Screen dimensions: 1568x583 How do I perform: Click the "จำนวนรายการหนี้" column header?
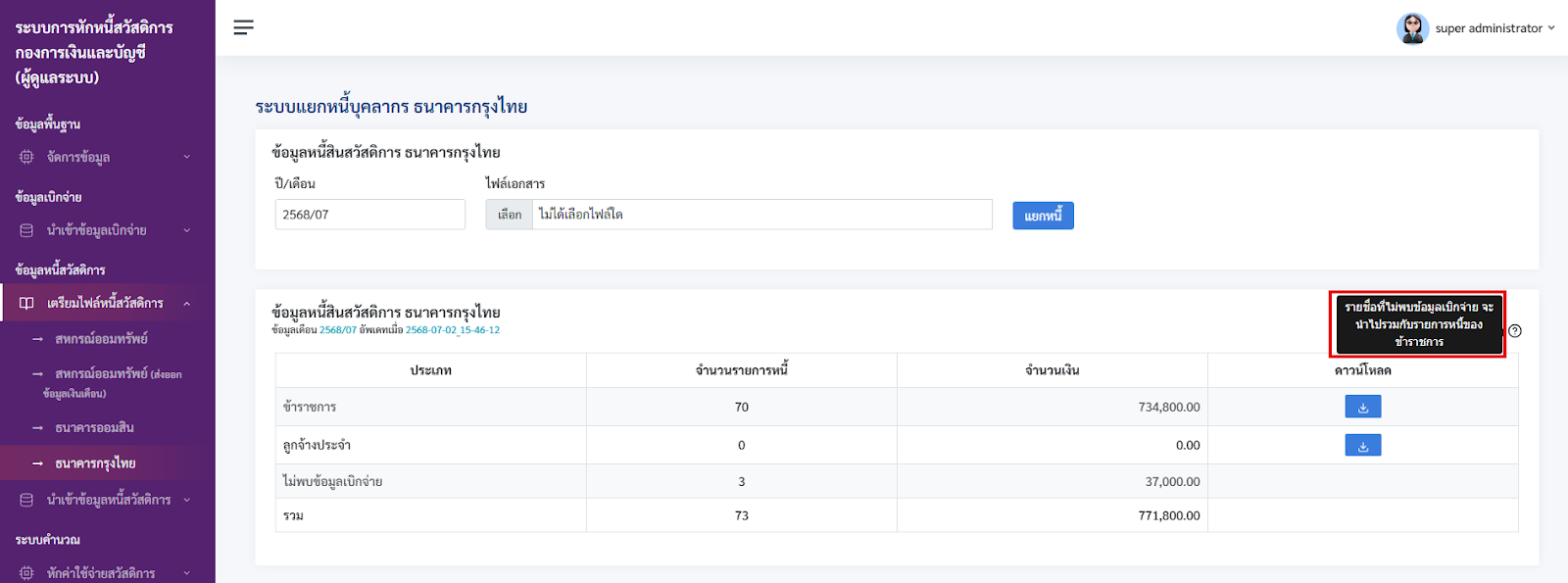742,370
